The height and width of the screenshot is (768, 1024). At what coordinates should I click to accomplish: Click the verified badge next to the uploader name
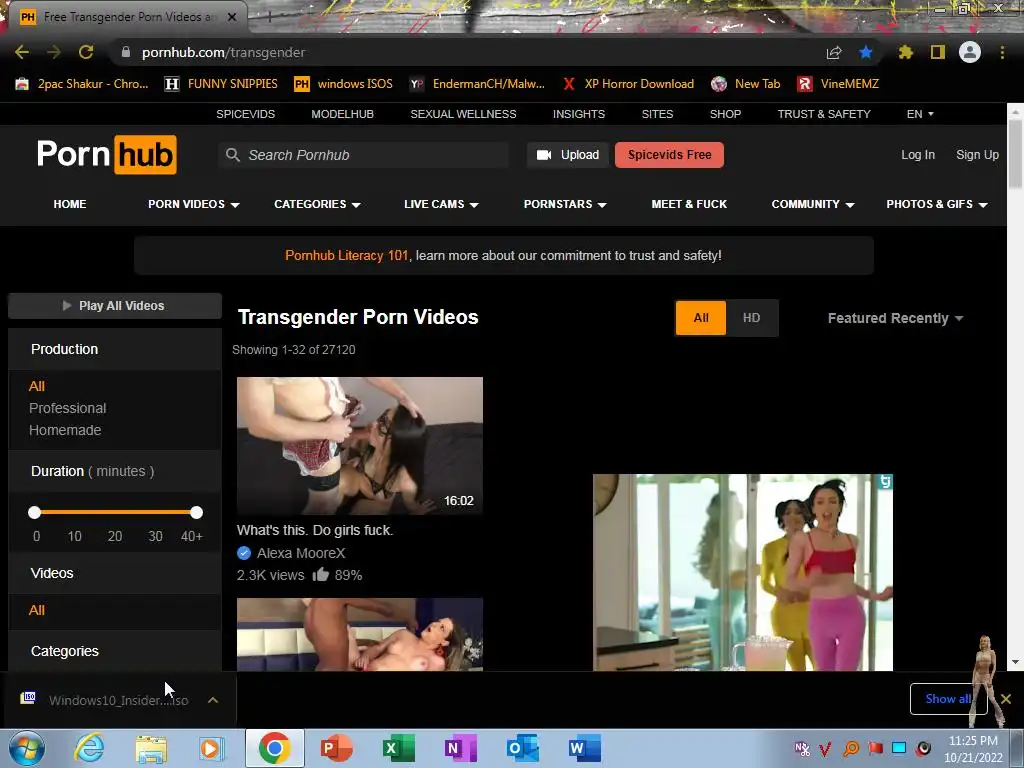(x=244, y=553)
